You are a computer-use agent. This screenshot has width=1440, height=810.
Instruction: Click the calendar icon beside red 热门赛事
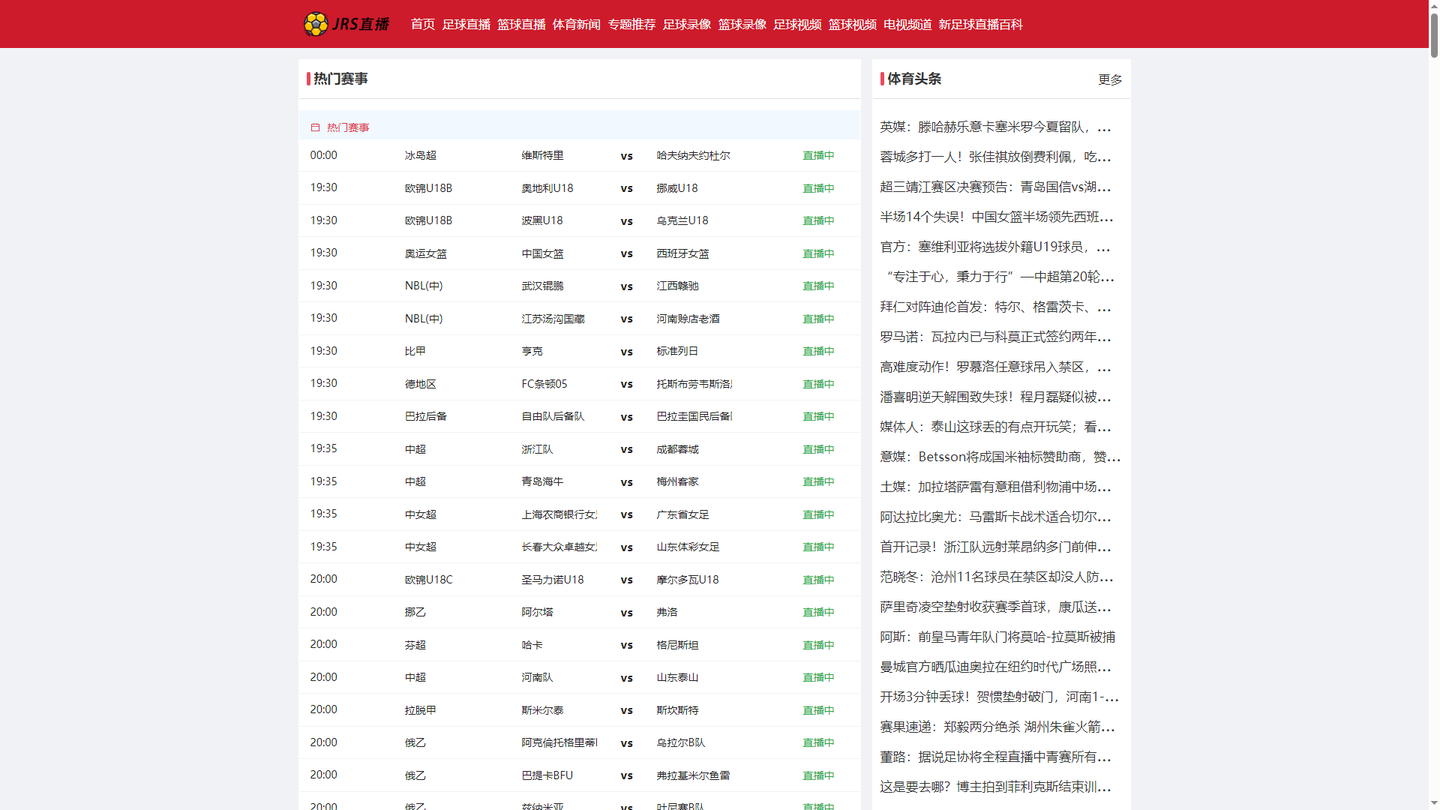315,128
